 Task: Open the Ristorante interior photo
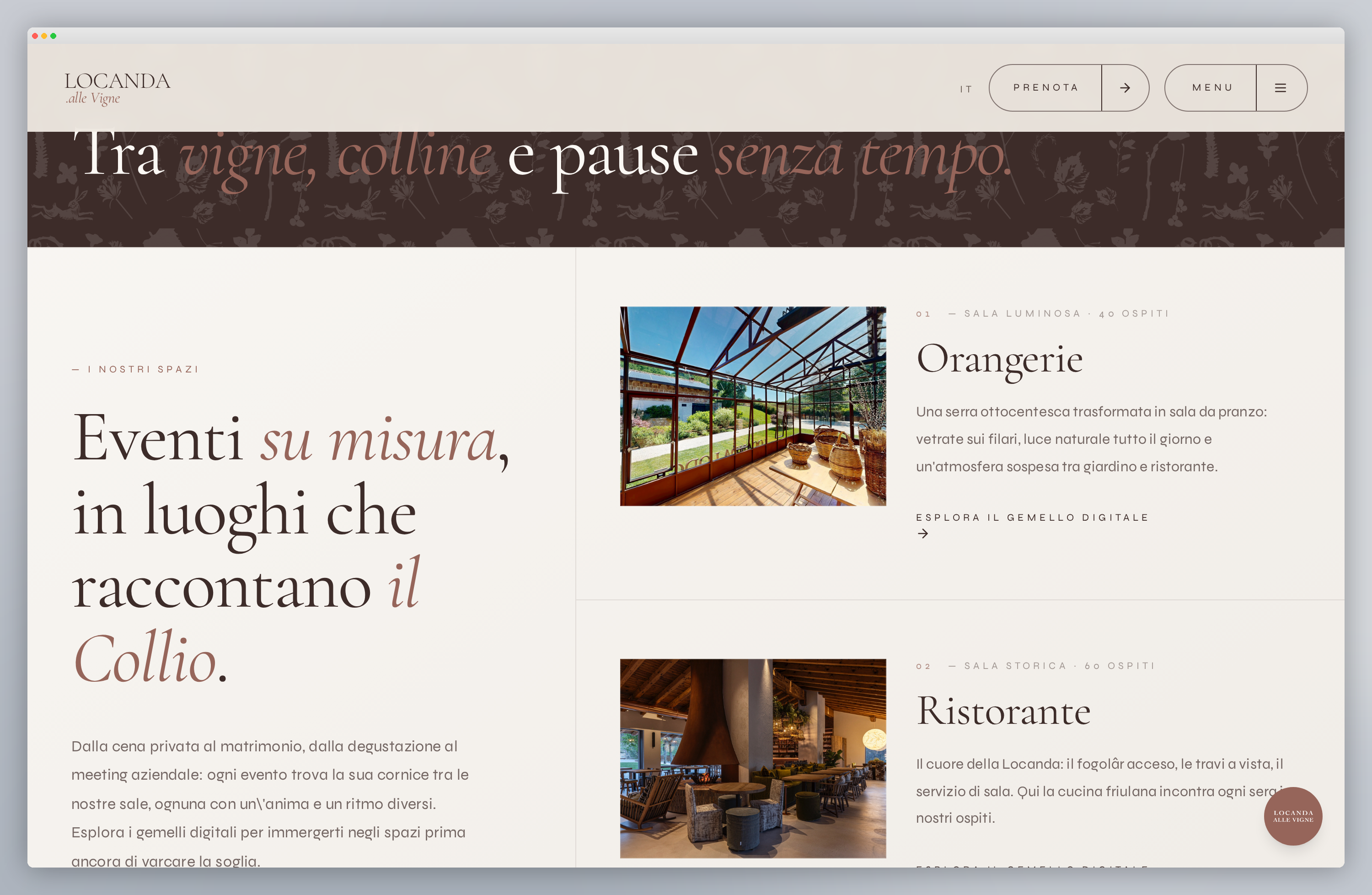point(753,758)
